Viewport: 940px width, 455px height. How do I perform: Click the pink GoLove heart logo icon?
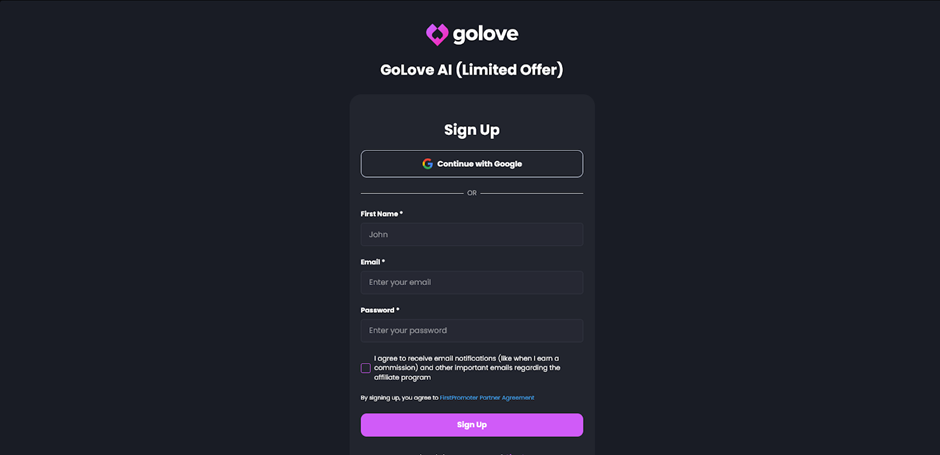(437, 35)
